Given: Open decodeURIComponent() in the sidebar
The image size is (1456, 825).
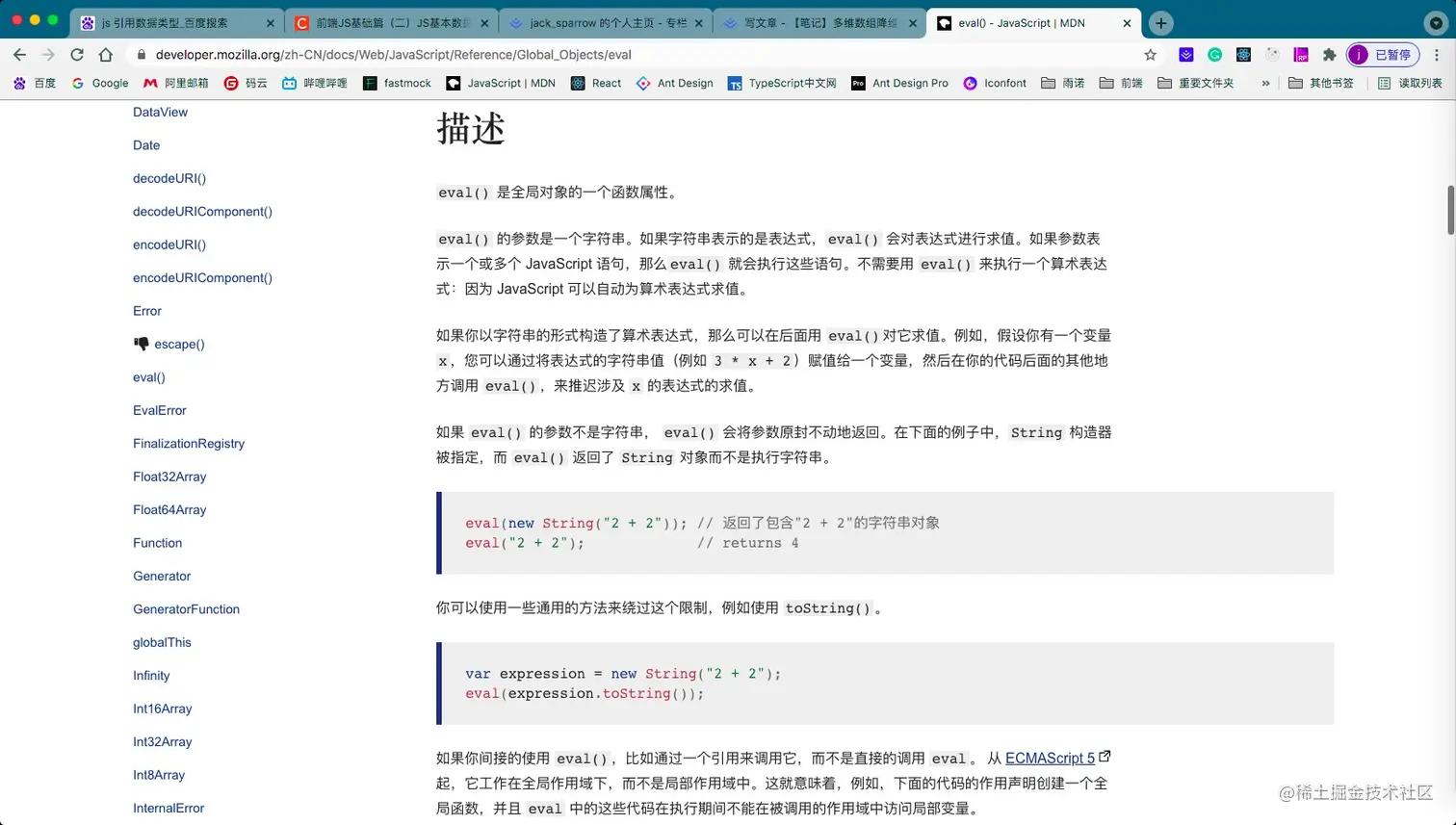Looking at the screenshot, I should click(x=202, y=212).
